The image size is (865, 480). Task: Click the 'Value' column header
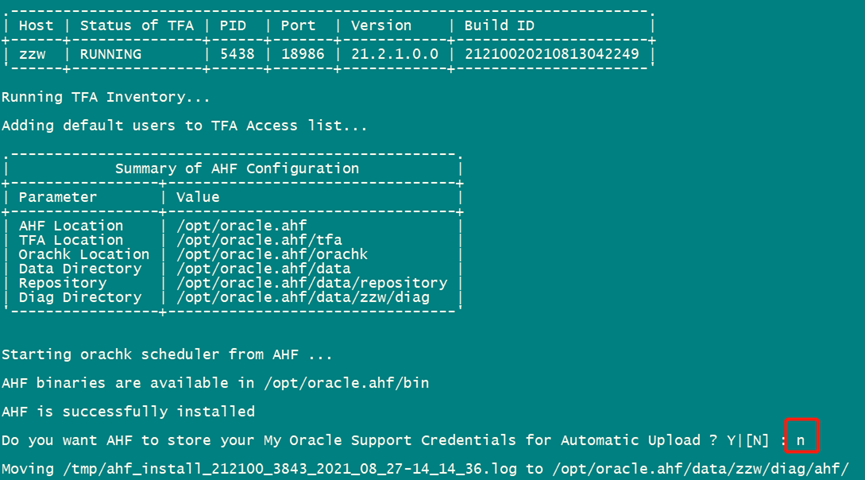pos(198,197)
